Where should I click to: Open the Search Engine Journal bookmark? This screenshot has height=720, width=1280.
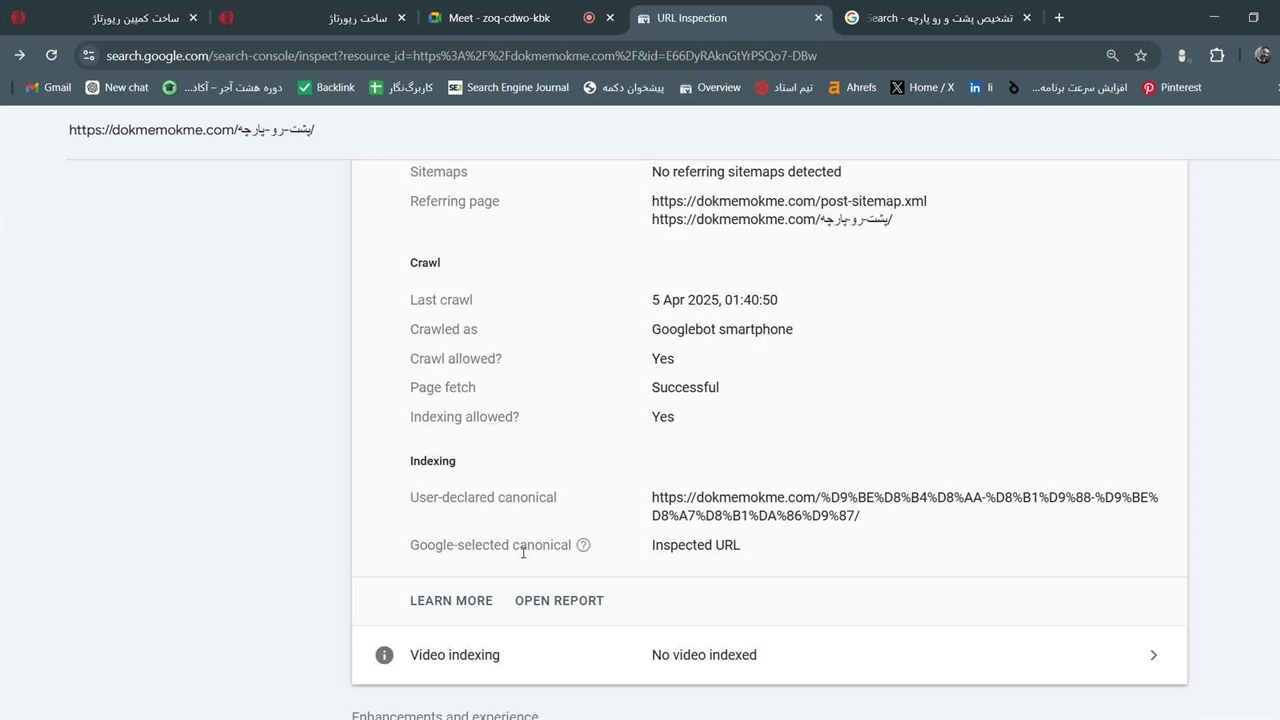[508, 88]
